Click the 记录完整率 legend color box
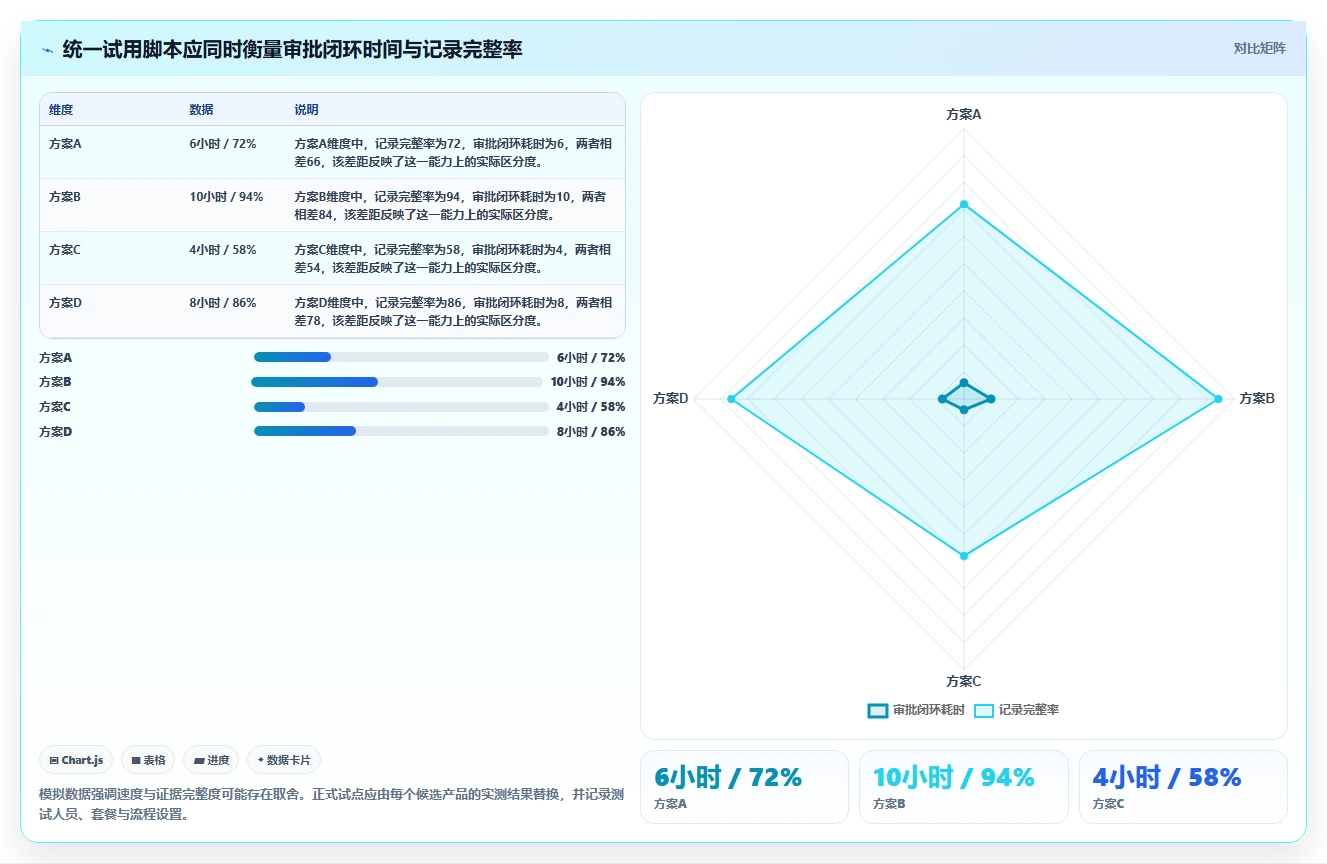This screenshot has width=1327, height=864. tap(984, 710)
